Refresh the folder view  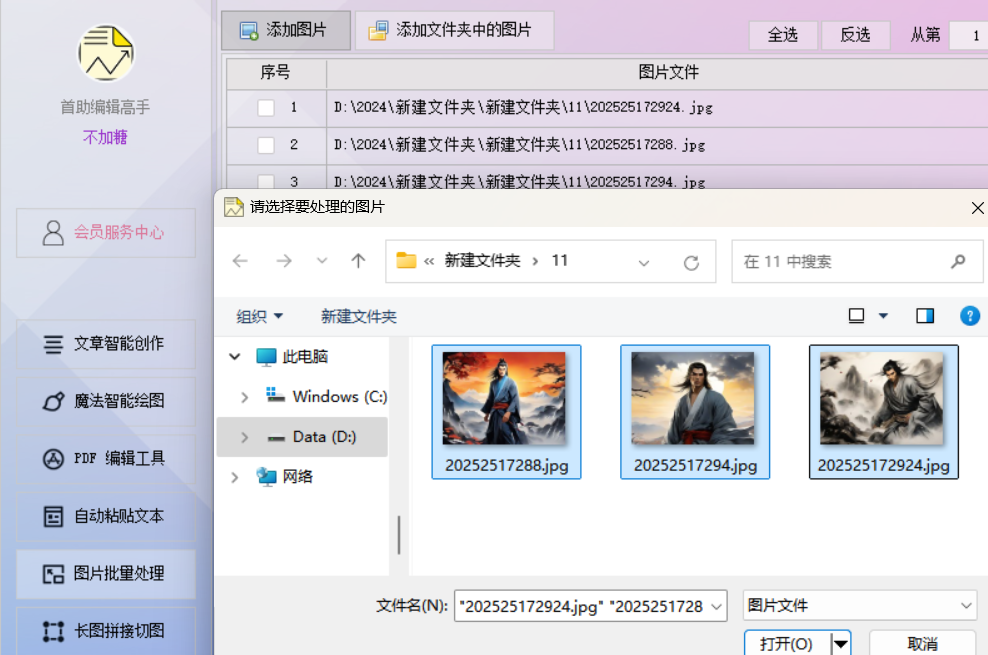(x=691, y=263)
